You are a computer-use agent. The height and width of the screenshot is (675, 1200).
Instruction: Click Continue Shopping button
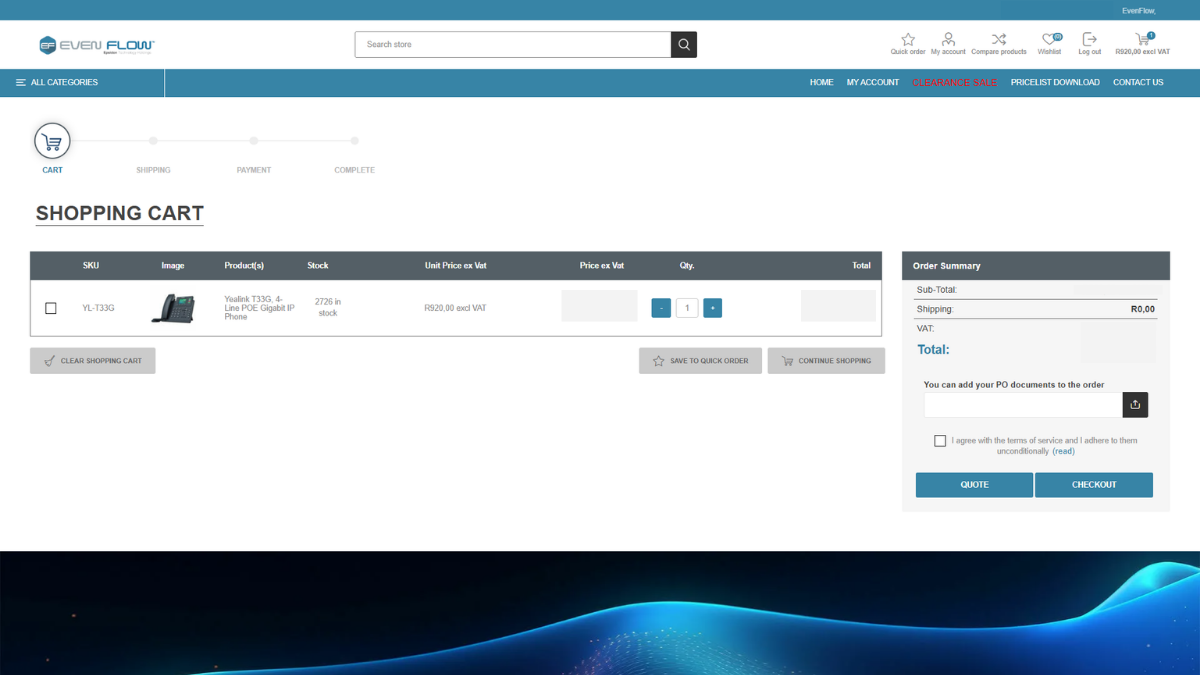point(826,361)
